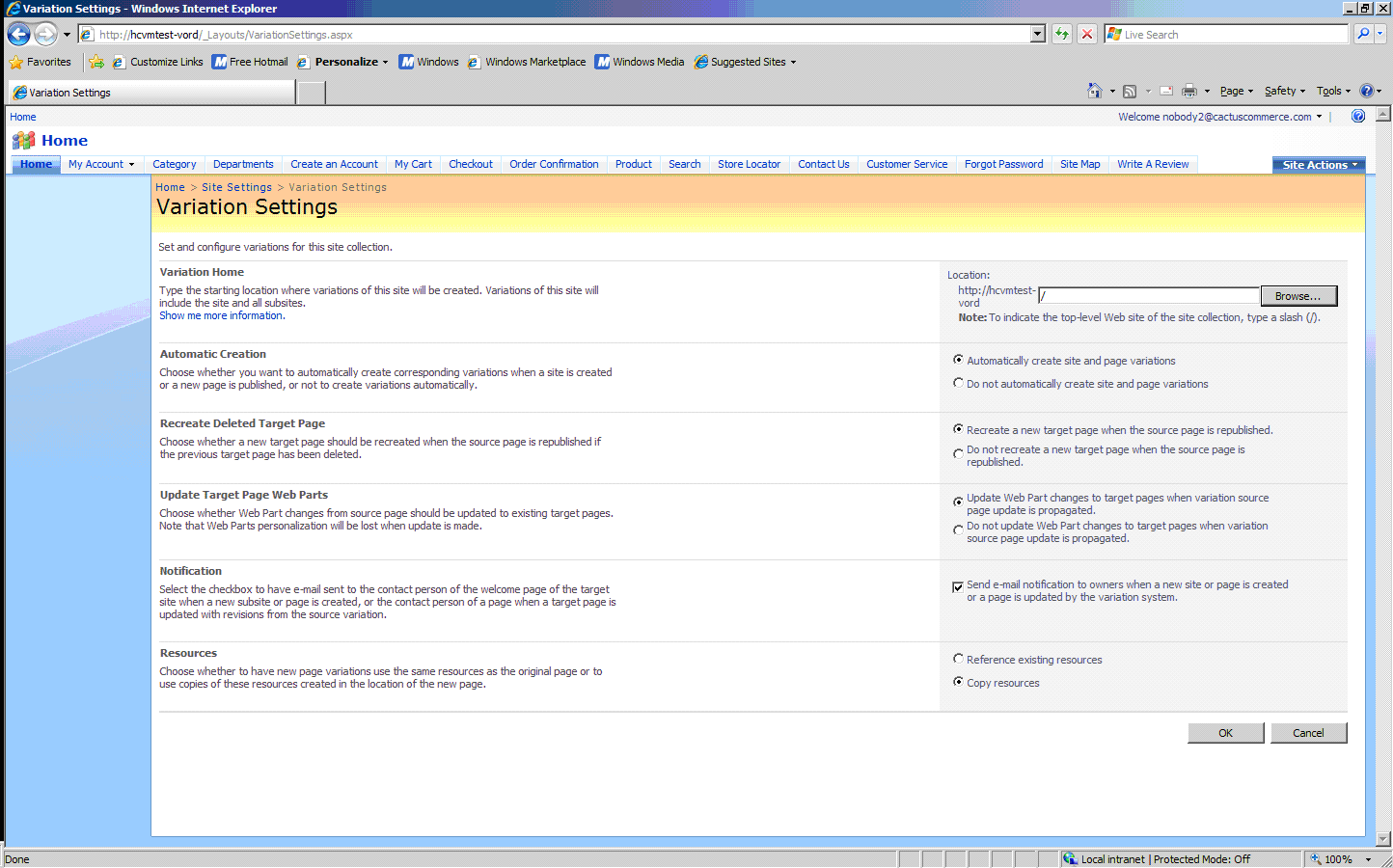Image resolution: width=1393 pixels, height=868 pixels.
Task: Select Do not update Web Part changes option
Action: pyautogui.click(x=958, y=529)
